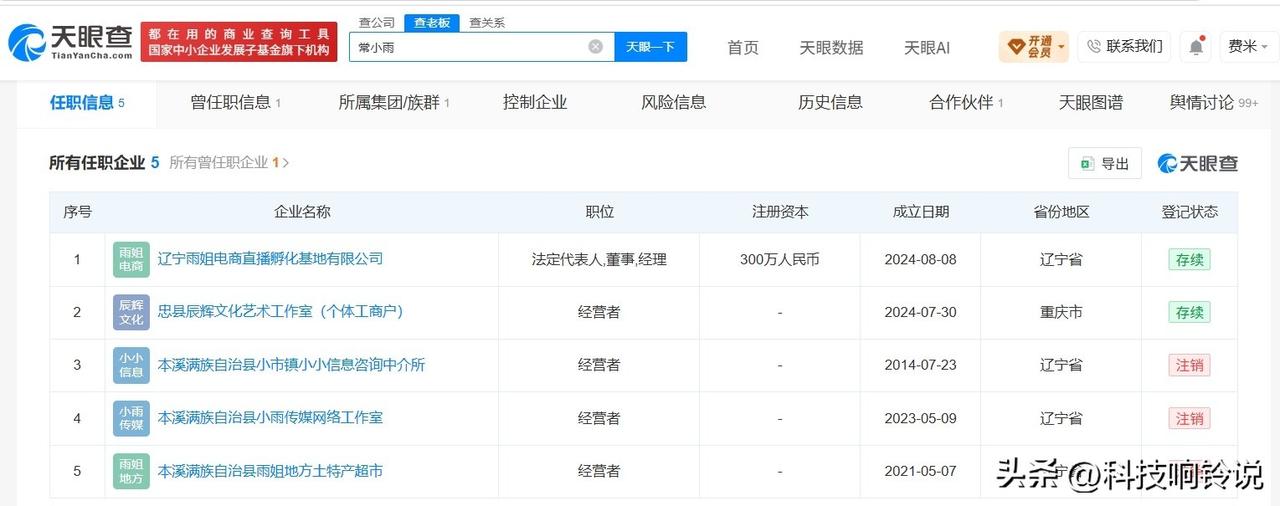Click the date 2014-07-23
This screenshot has height=506, width=1280.
(x=920, y=365)
